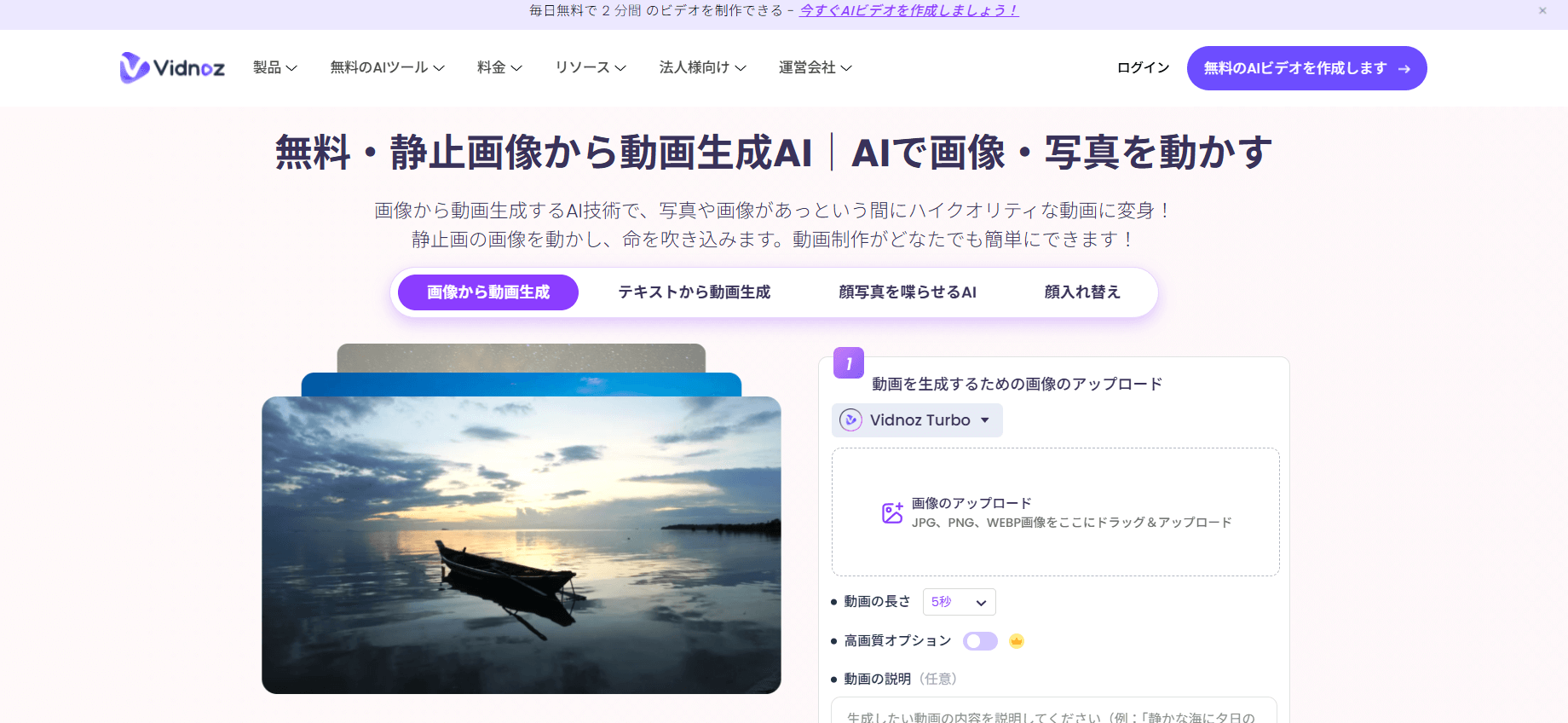Open the 動画の長さ 5秒 dropdown
The width and height of the screenshot is (1568, 723).
tap(959, 602)
